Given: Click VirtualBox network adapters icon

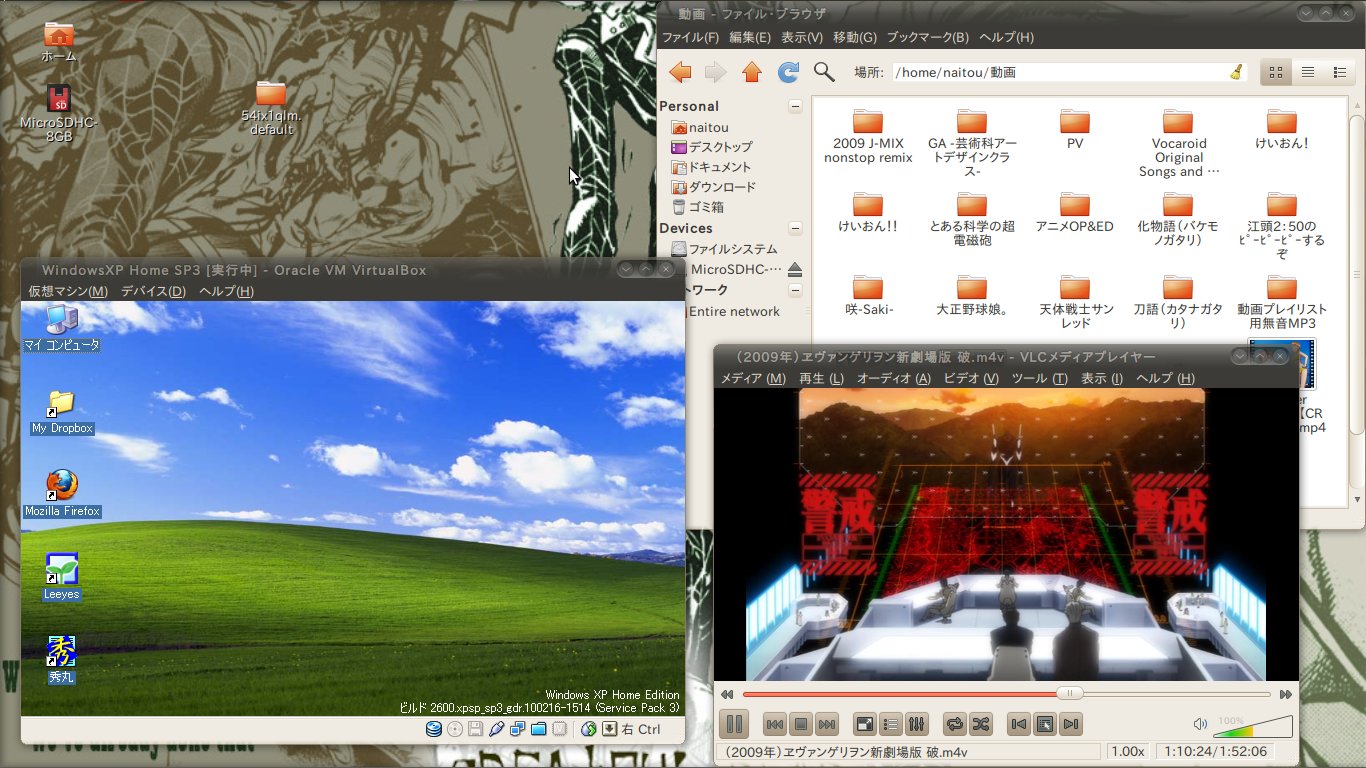Looking at the screenshot, I should click(518, 729).
